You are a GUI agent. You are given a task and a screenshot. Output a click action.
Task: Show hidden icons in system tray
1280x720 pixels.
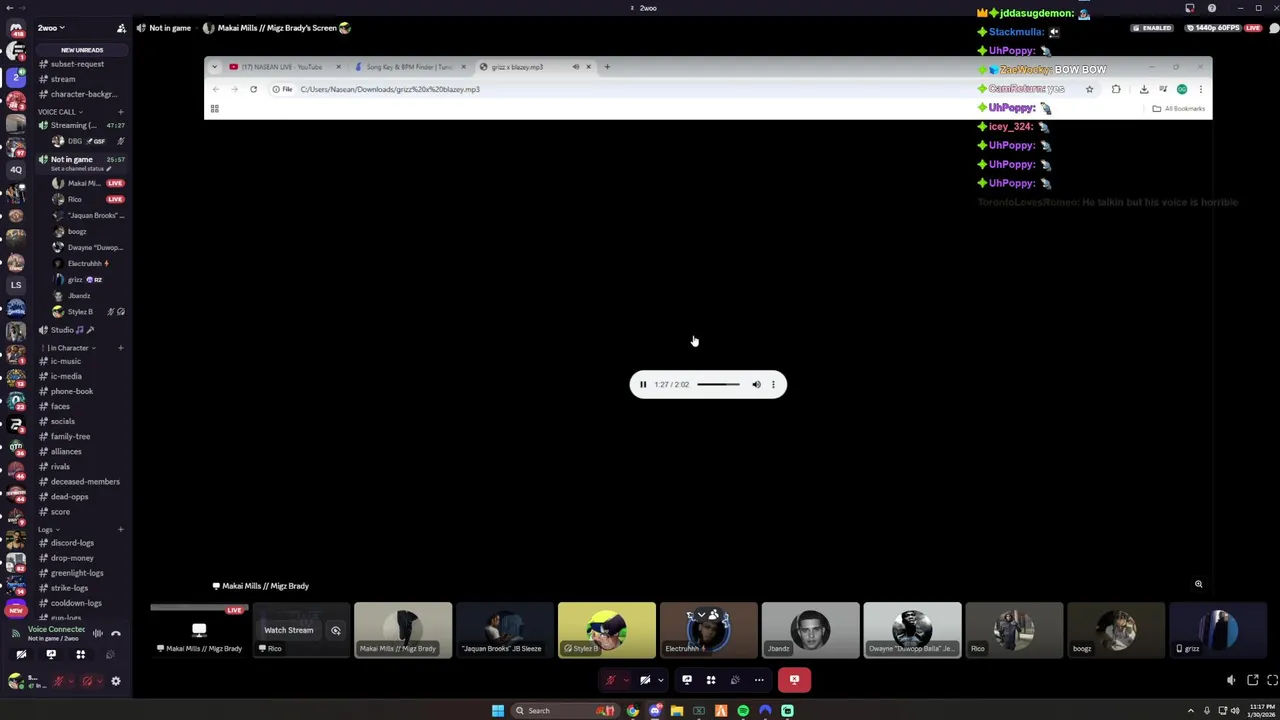click(1190, 711)
